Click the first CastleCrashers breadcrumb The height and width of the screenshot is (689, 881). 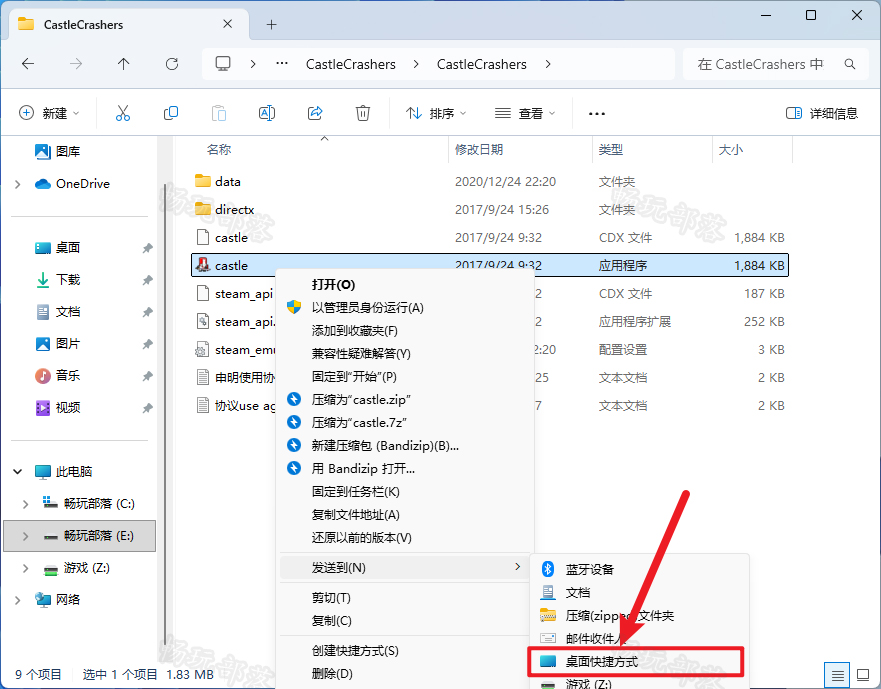tap(351, 64)
